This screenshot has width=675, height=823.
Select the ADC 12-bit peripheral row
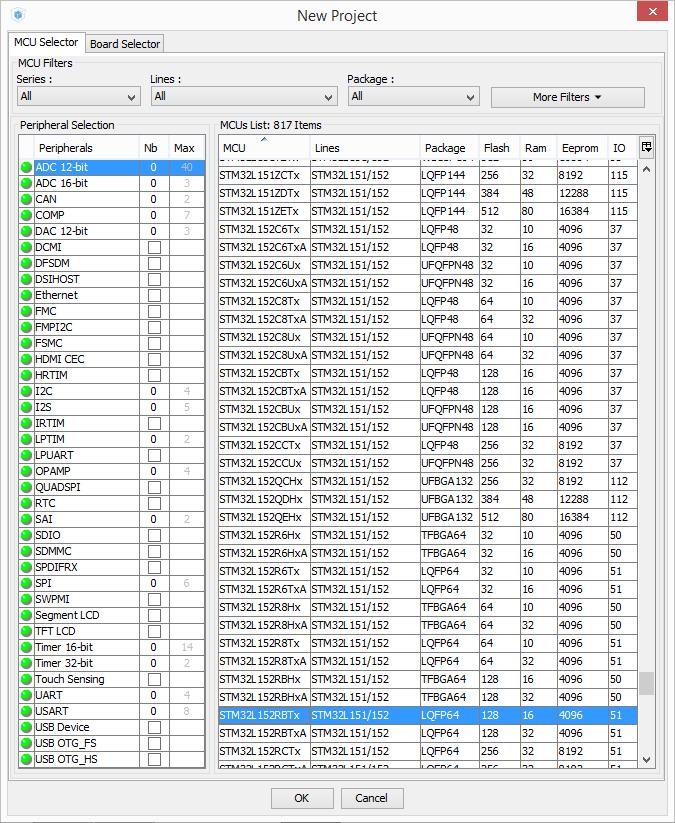click(111, 167)
